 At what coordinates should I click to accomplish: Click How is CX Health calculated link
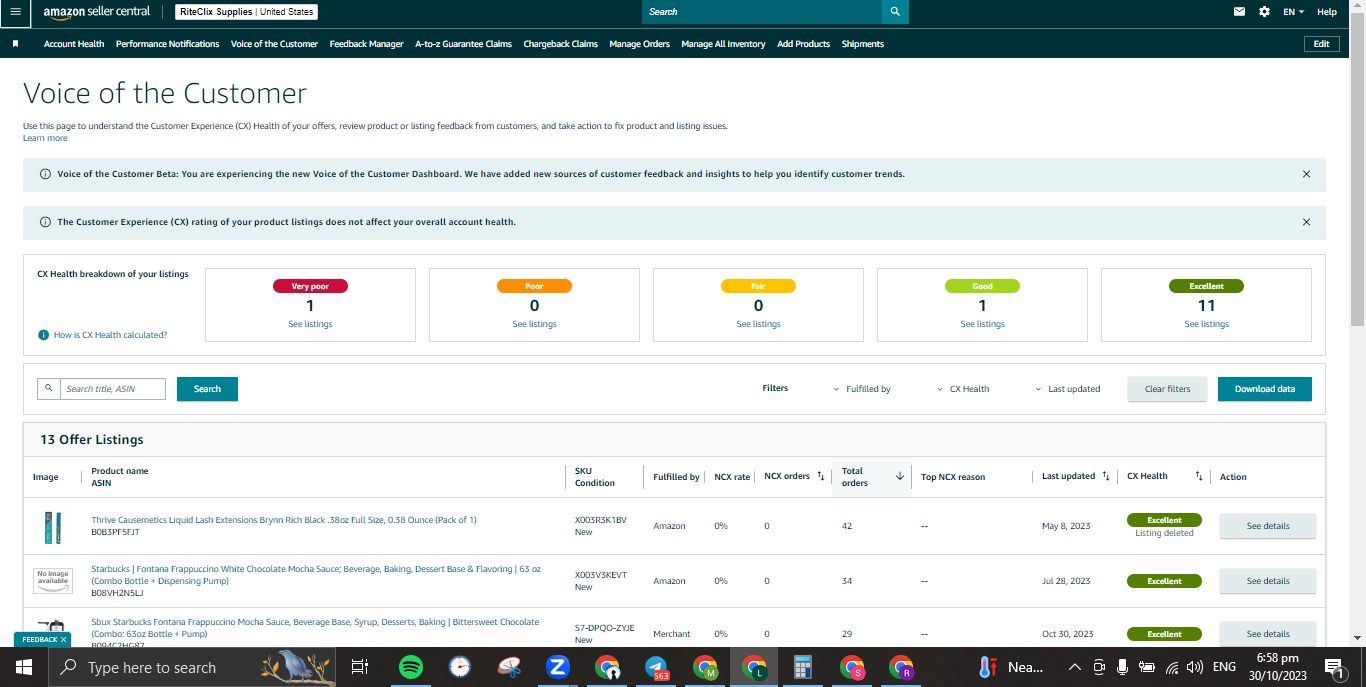pyautogui.click(x=110, y=335)
